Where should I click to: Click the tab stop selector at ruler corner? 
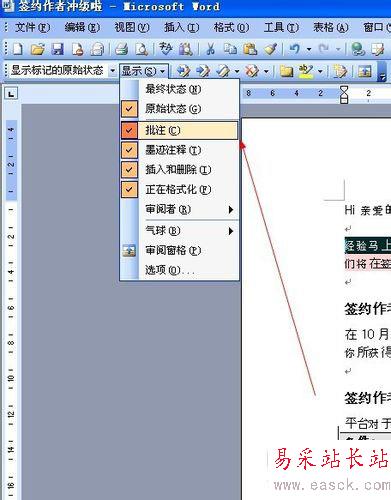pyautogui.click(x=11, y=94)
